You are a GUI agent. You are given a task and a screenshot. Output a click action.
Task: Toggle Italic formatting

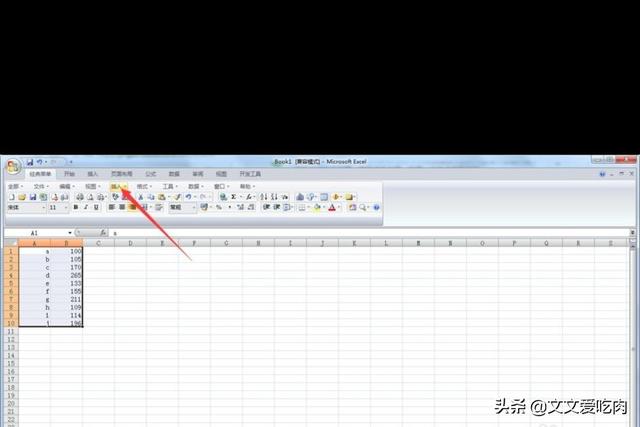86,207
